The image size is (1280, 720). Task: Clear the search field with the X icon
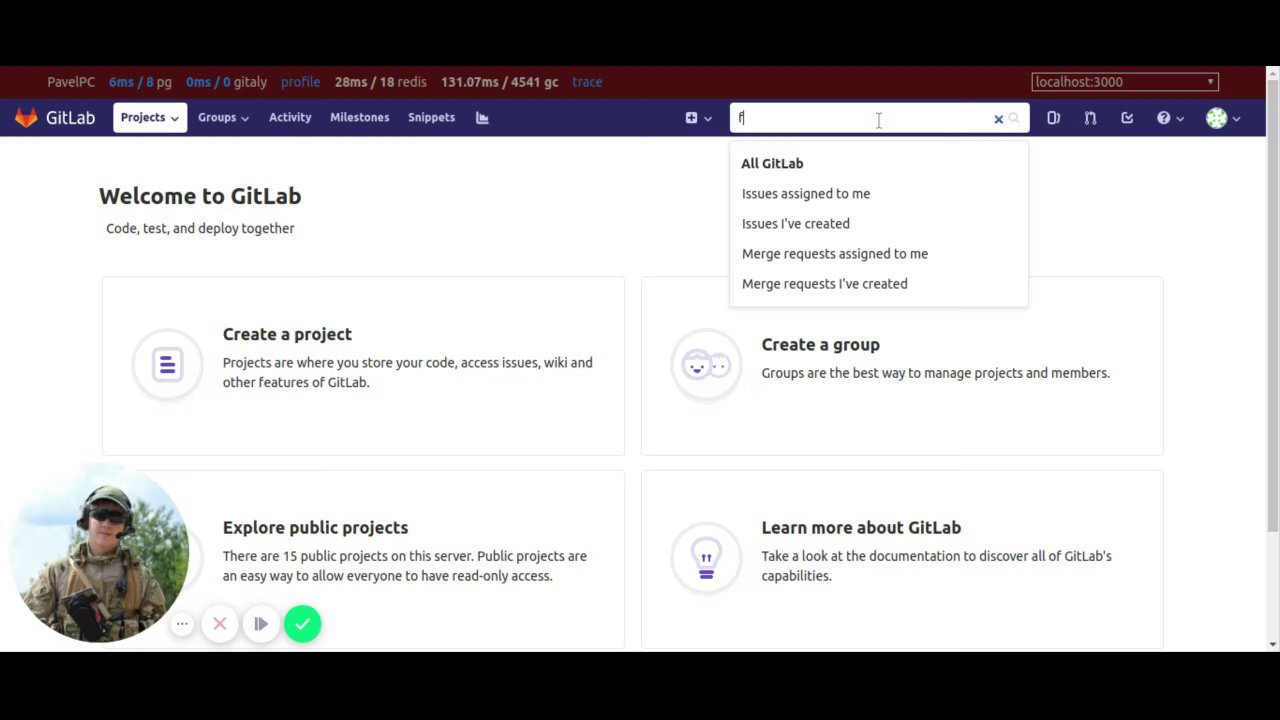click(x=998, y=119)
